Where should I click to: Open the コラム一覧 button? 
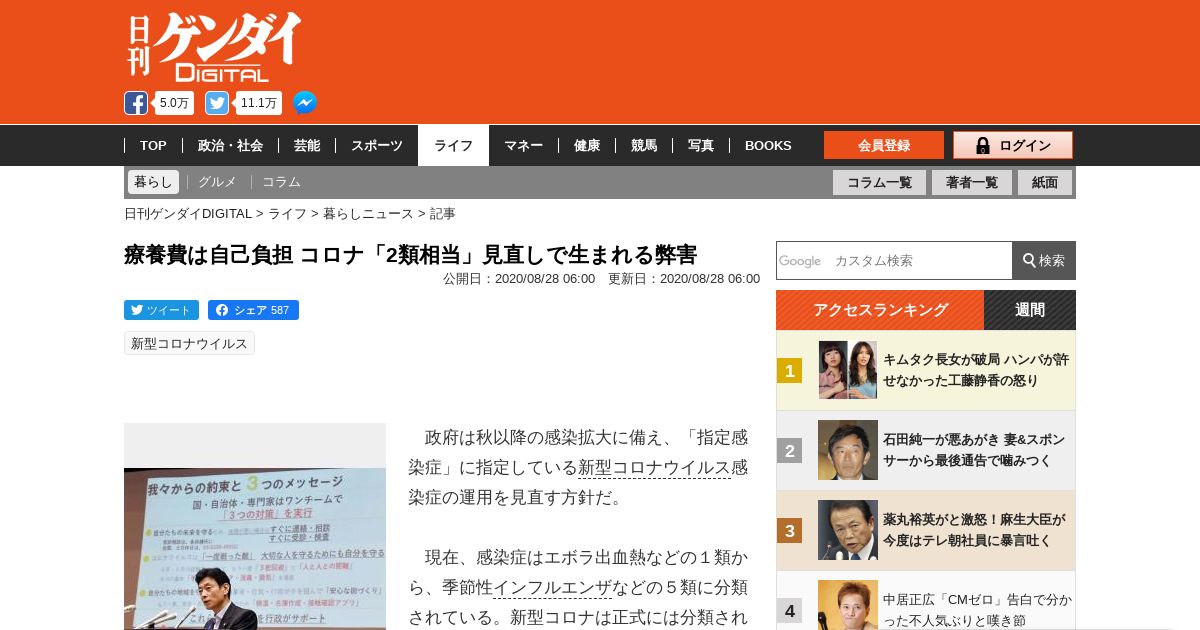(879, 182)
